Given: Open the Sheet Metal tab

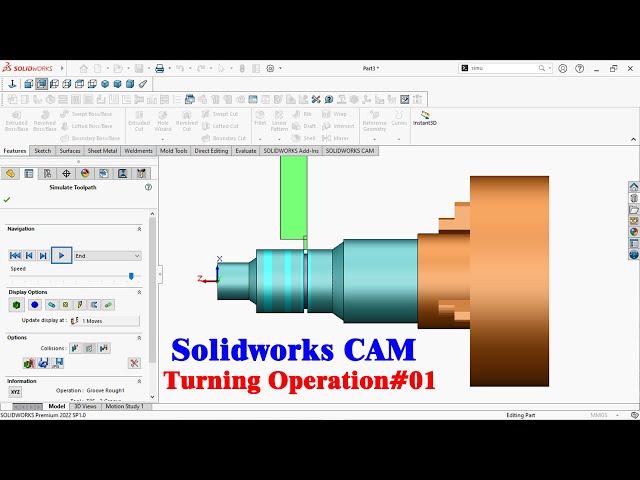Looking at the screenshot, I should (102, 151).
